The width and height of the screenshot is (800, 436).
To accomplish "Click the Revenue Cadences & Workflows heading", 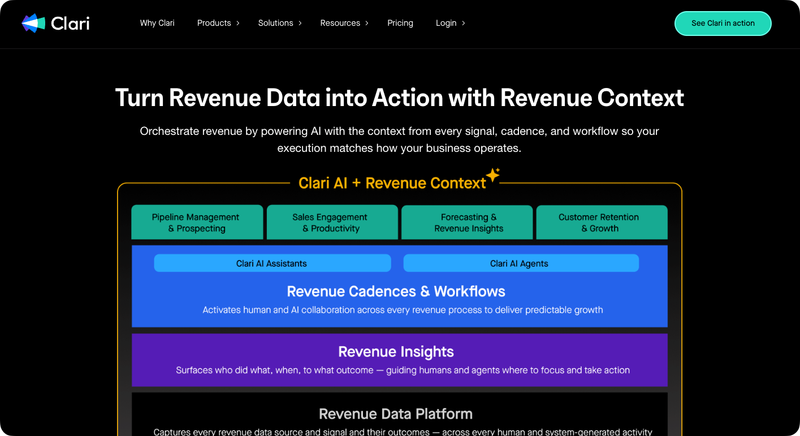I will click(x=396, y=291).
